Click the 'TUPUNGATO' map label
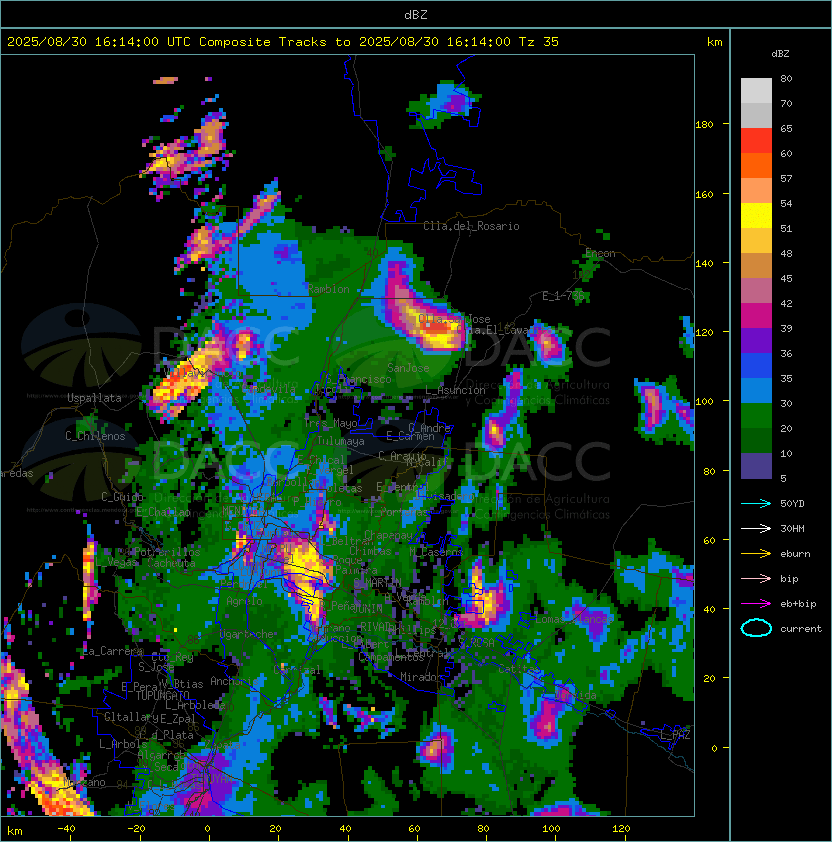832x842 pixels. [x=162, y=696]
